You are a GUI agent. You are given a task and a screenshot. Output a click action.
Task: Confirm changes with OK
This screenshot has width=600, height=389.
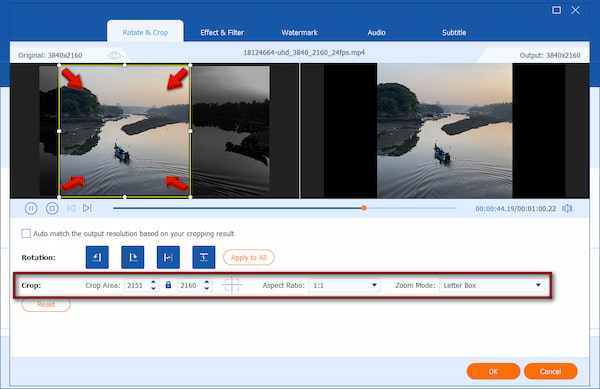[x=493, y=371]
